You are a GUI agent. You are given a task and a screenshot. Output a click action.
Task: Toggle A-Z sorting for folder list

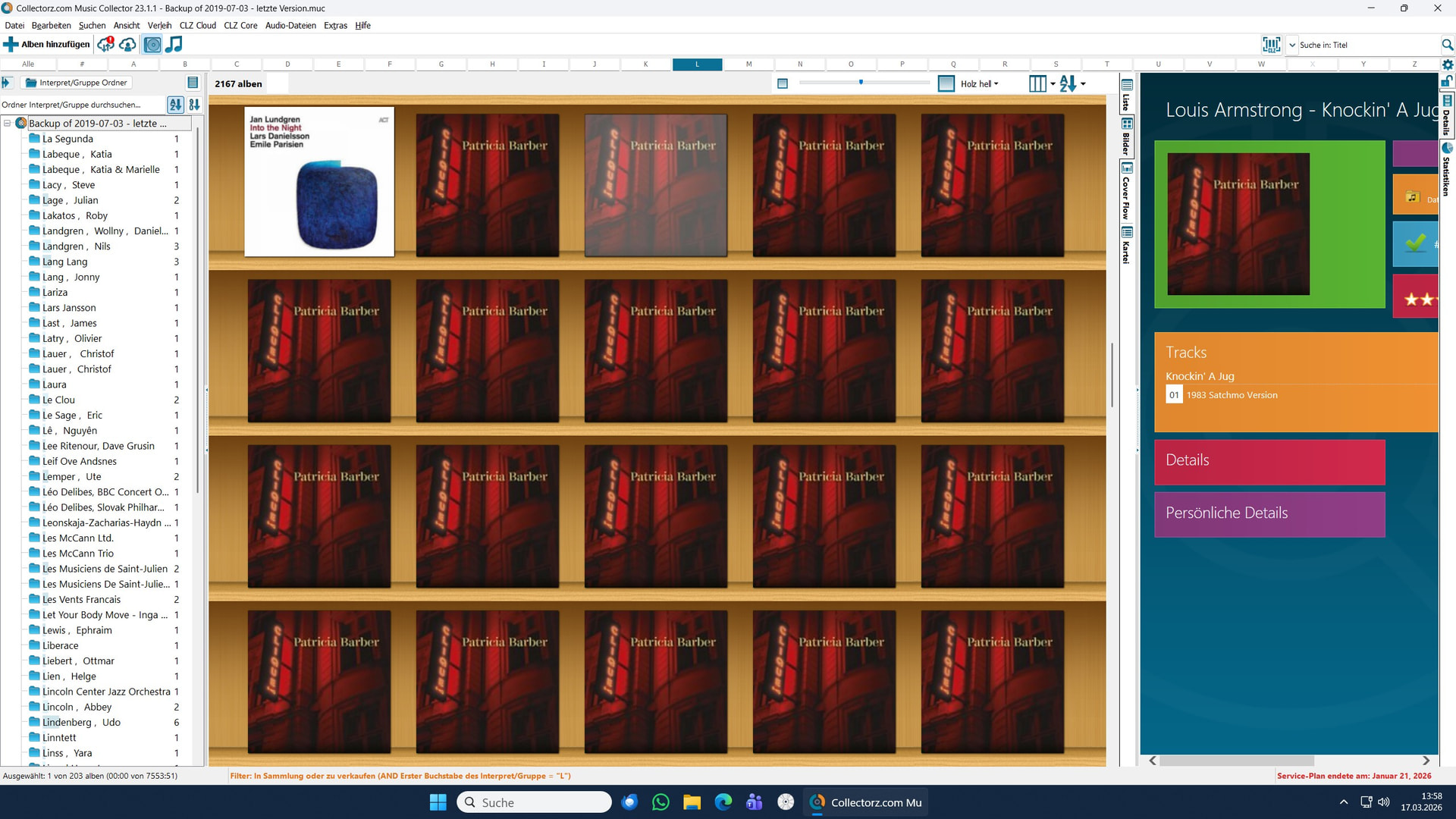[175, 105]
